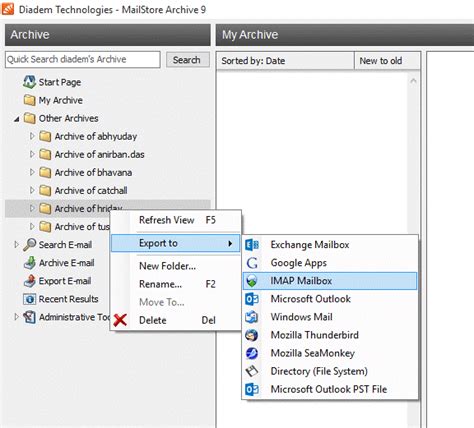Click the Start Page icon
The height and width of the screenshot is (428, 474).
tap(29, 82)
